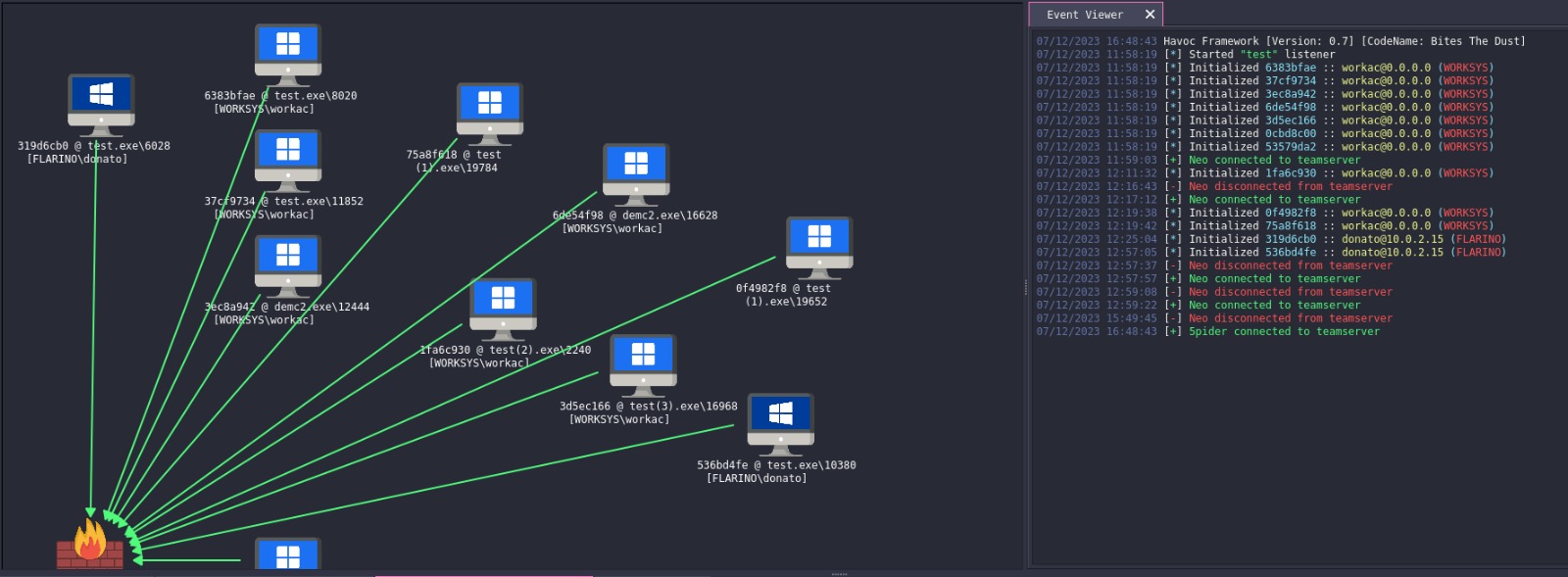
Task: Select the 319d6cb0 FLARINO\donato agent computer icon
Action: pyautogui.click(x=101, y=105)
